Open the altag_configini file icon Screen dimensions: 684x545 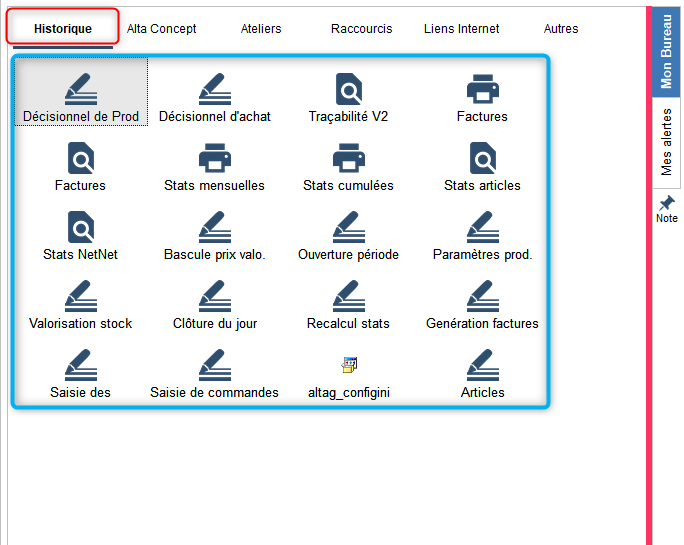pos(348,365)
